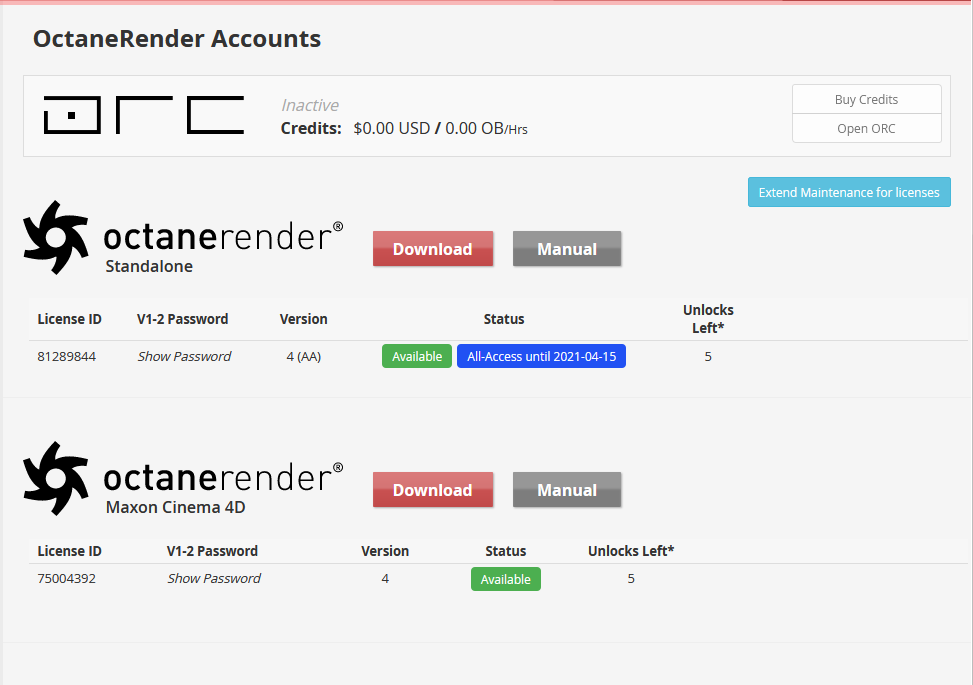
Task: Click the credits value $0.00 USD
Action: pyautogui.click(x=392, y=128)
